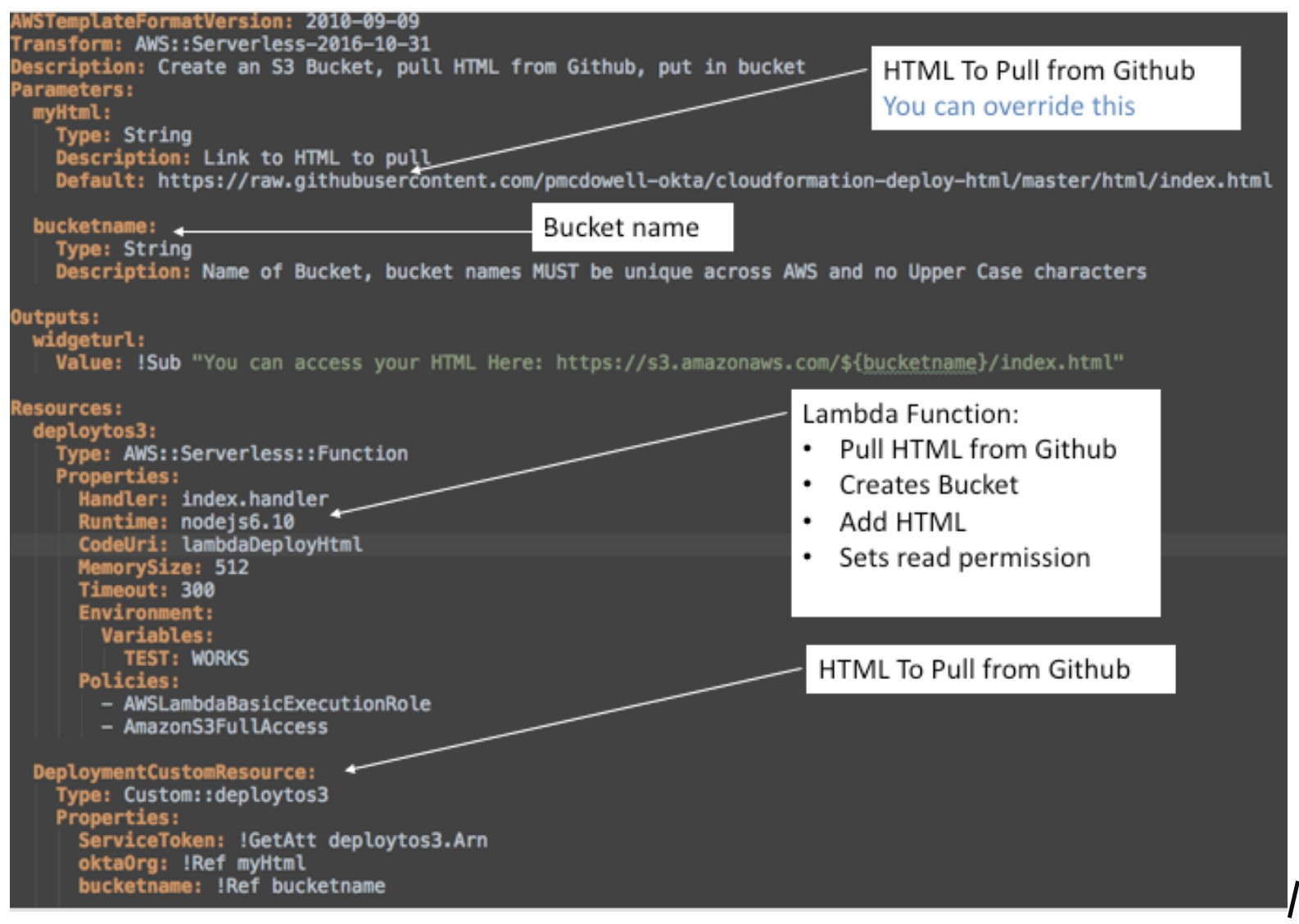Click the 'Sets read permission' bullet
Viewport: 1299px width, 924px height.
pyautogui.click(x=964, y=558)
